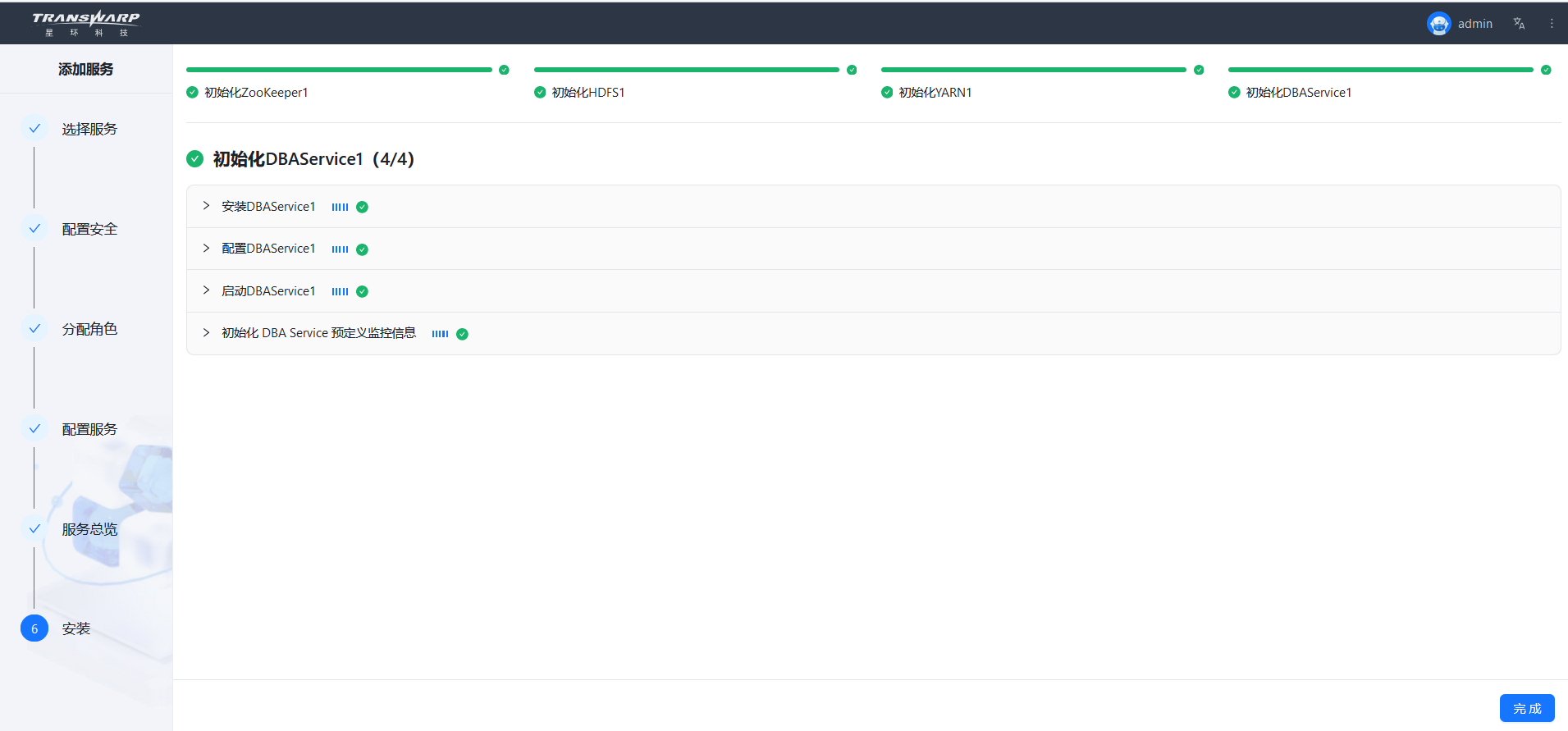
Task: Finish the wizard with the 完成 button
Action: (1527, 708)
